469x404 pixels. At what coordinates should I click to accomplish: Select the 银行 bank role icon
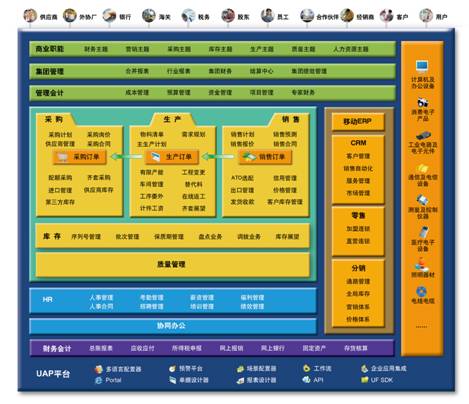pyautogui.click(x=109, y=15)
